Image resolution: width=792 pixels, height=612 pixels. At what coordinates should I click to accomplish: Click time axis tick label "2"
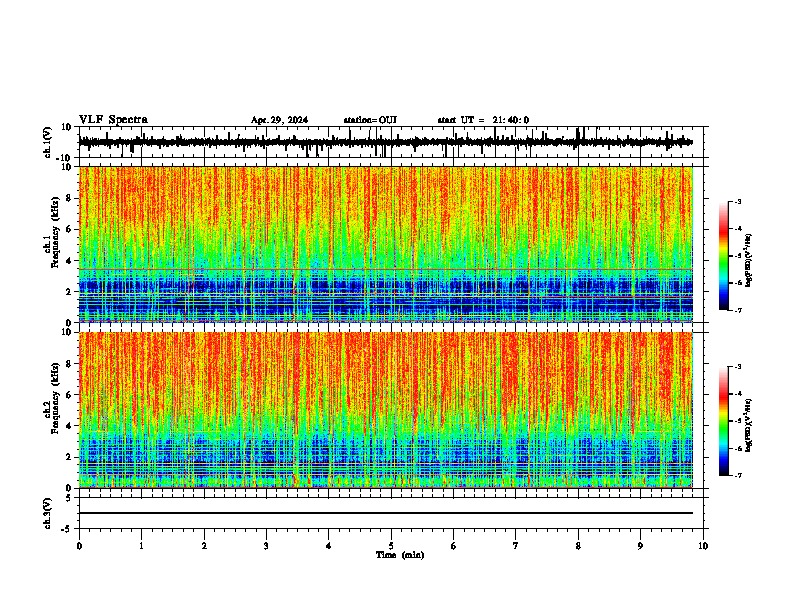point(204,546)
